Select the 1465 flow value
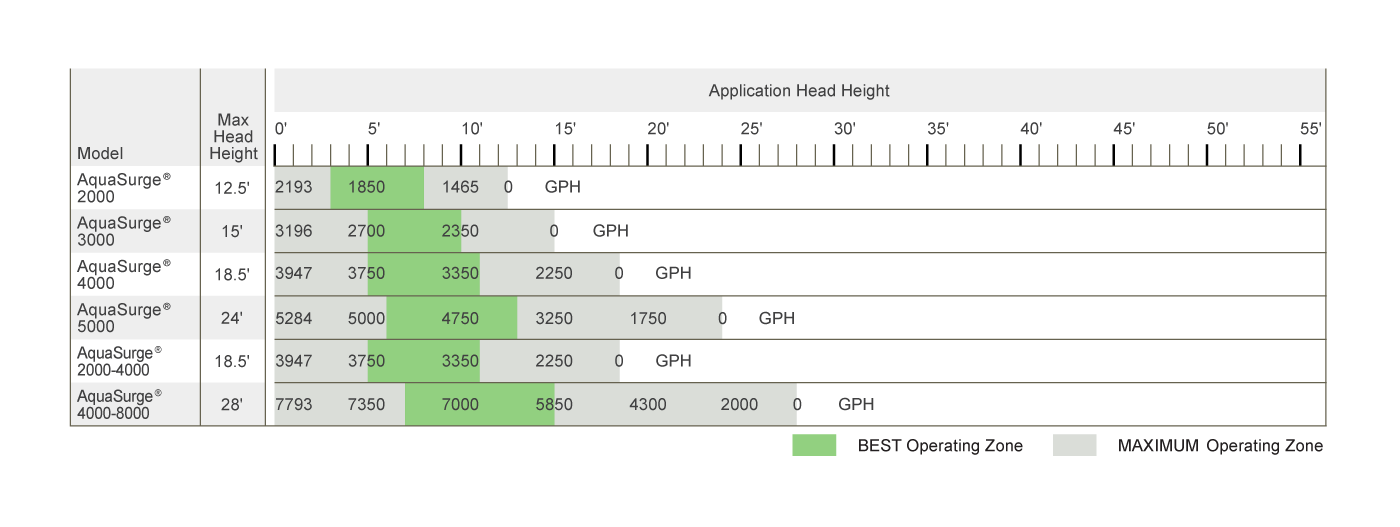Viewport: 1400px width, 527px height. (x=460, y=187)
